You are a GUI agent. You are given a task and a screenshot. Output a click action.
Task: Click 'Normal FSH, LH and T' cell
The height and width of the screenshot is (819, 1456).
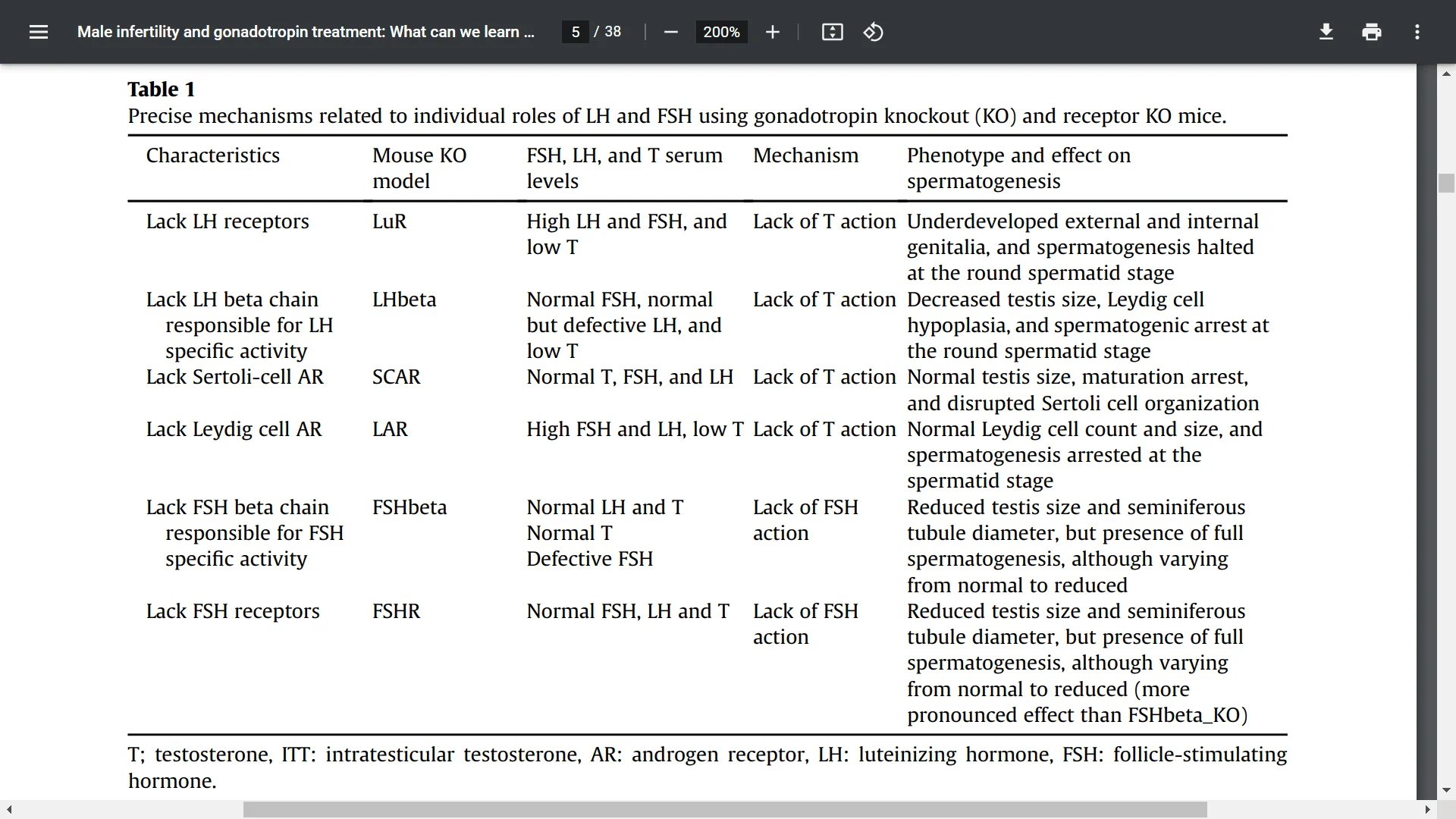click(628, 611)
